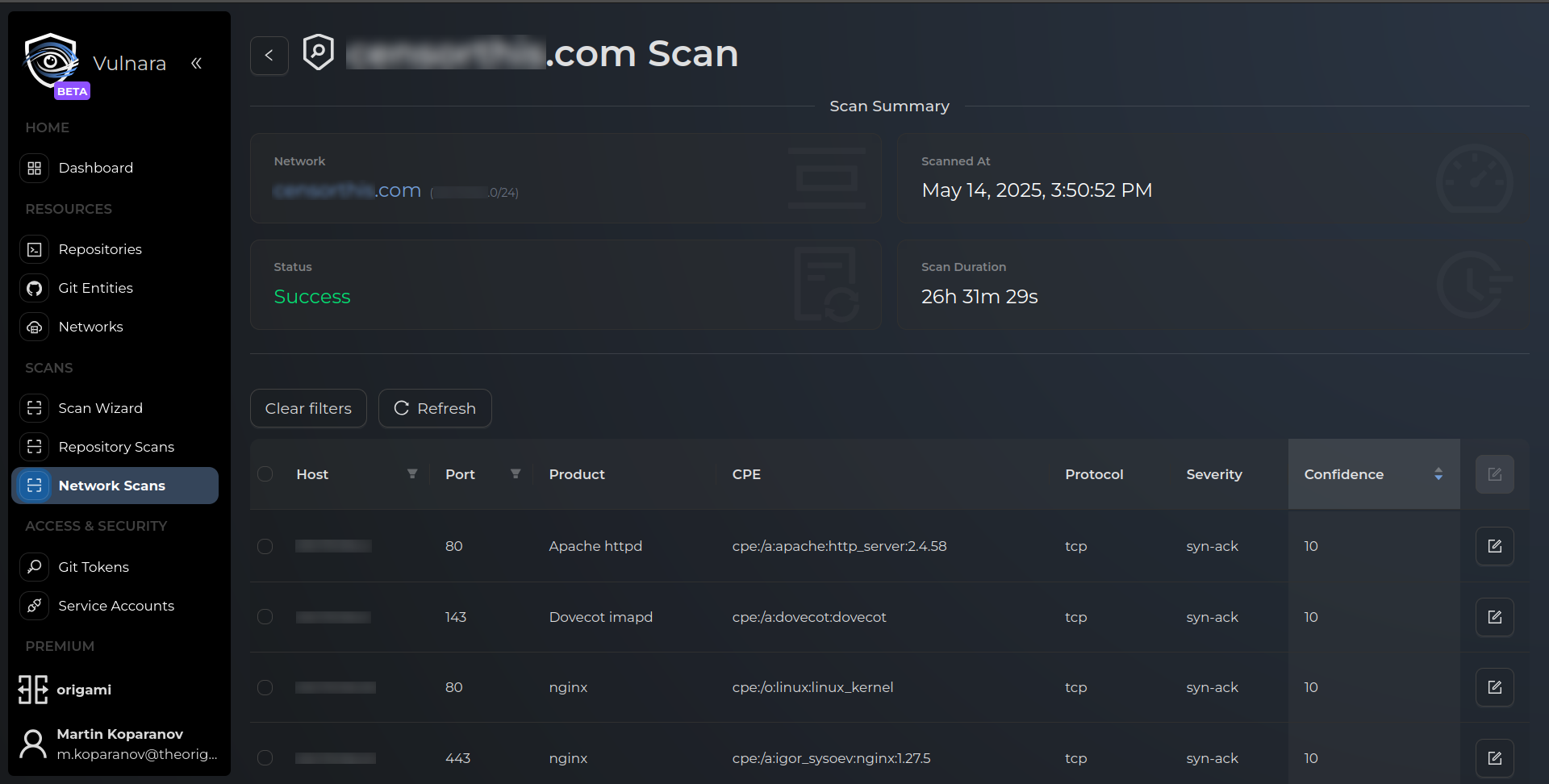Click the Vulnara eye logo
The image size is (1549, 784).
(52, 60)
